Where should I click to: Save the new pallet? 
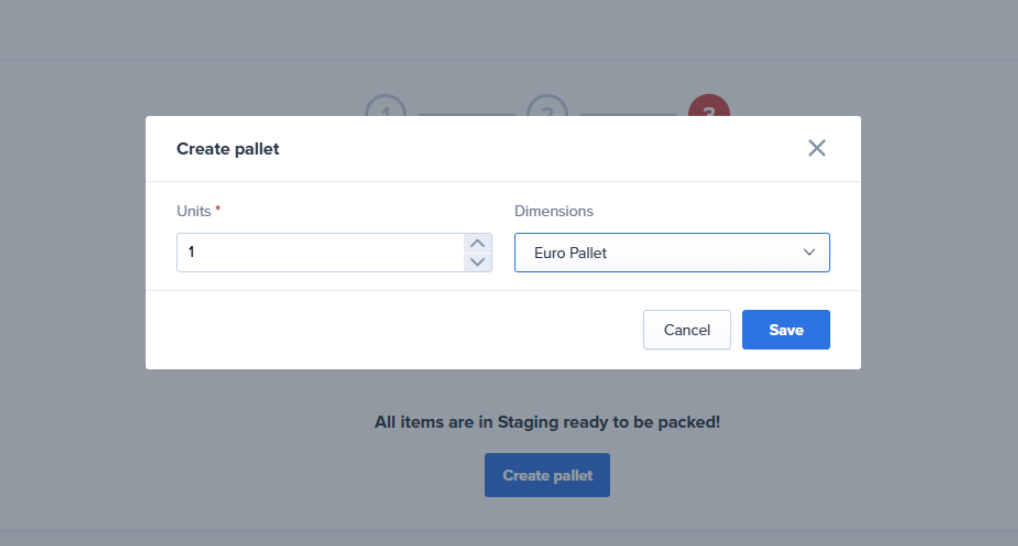coord(785,330)
